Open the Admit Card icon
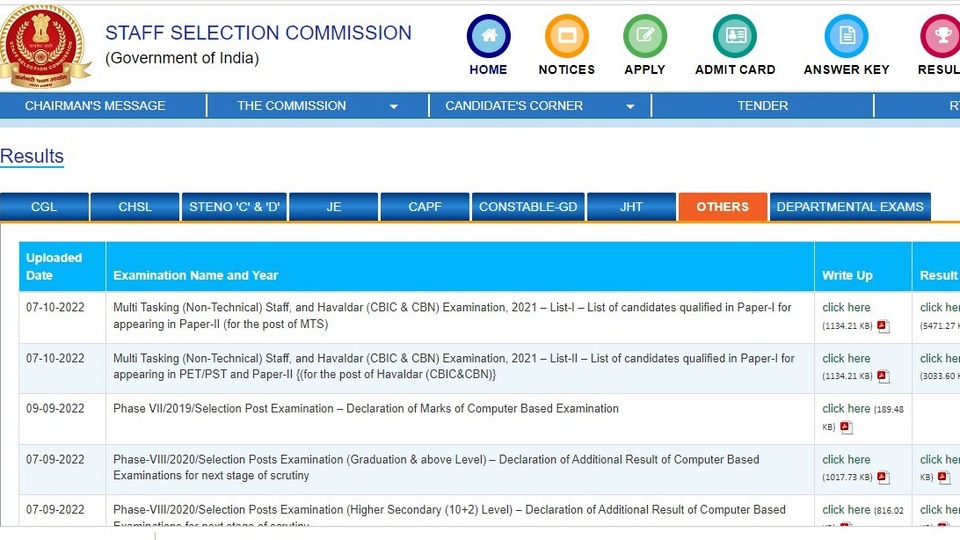This screenshot has width=960, height=540. (x=735, y=36)
